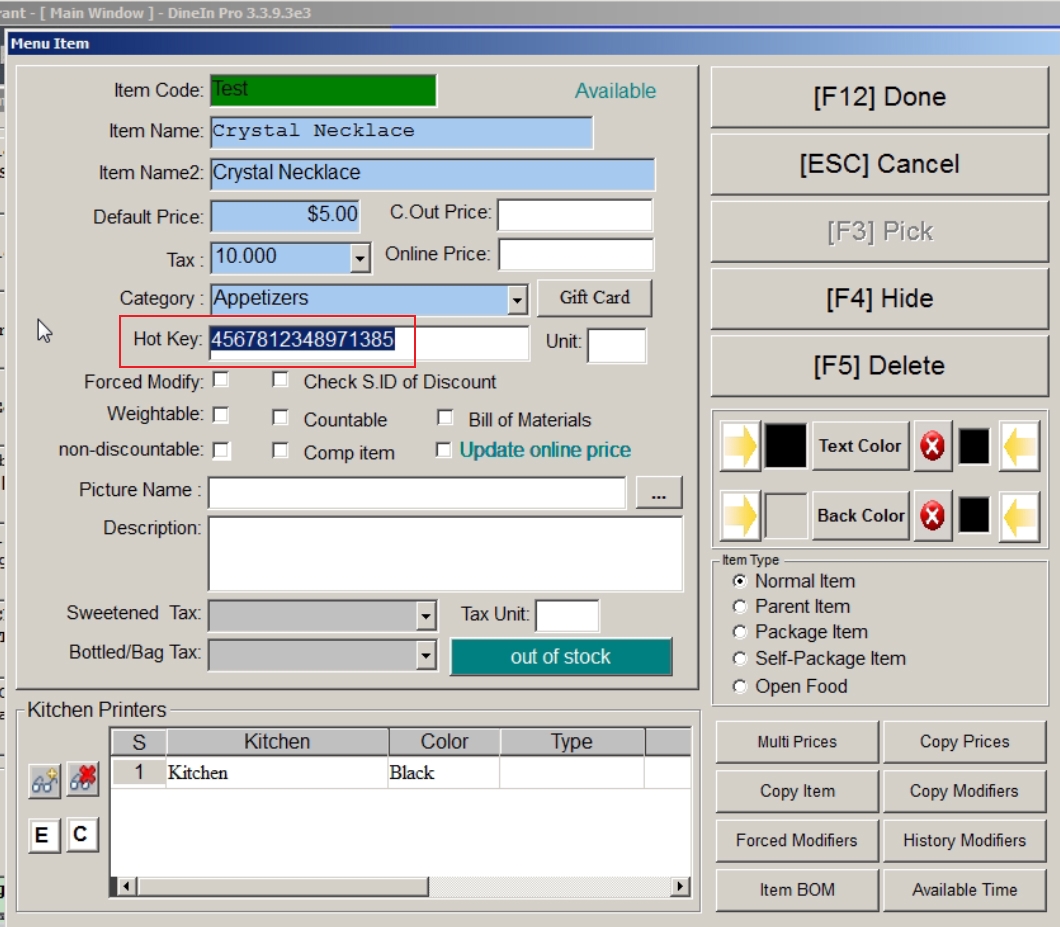Click the Copy Modifiers button
The width and height of the screenshot is (1060, 927).
tap(964, 791)
